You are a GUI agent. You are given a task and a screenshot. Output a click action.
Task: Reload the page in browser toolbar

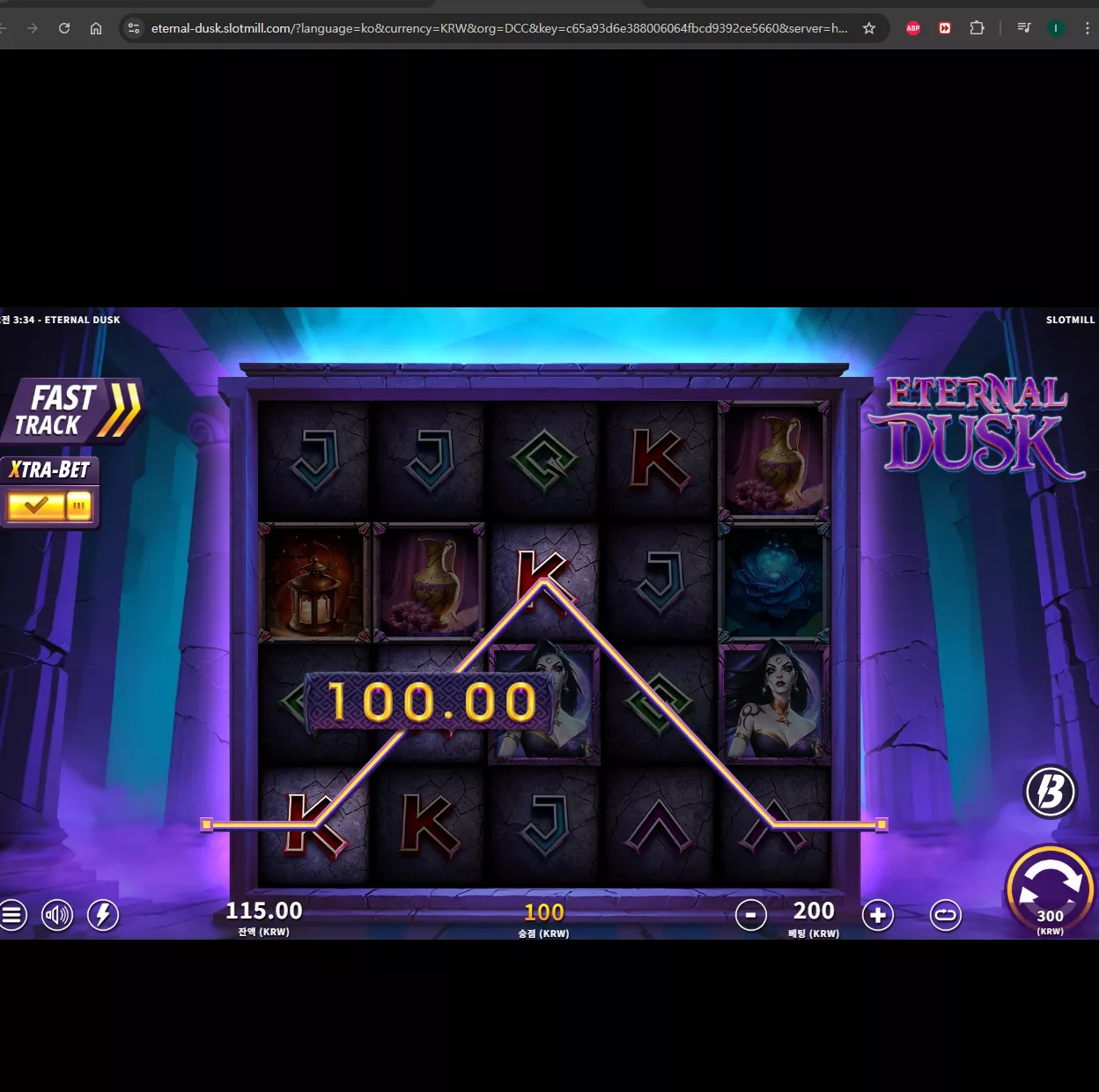click(x=64, y=28)
